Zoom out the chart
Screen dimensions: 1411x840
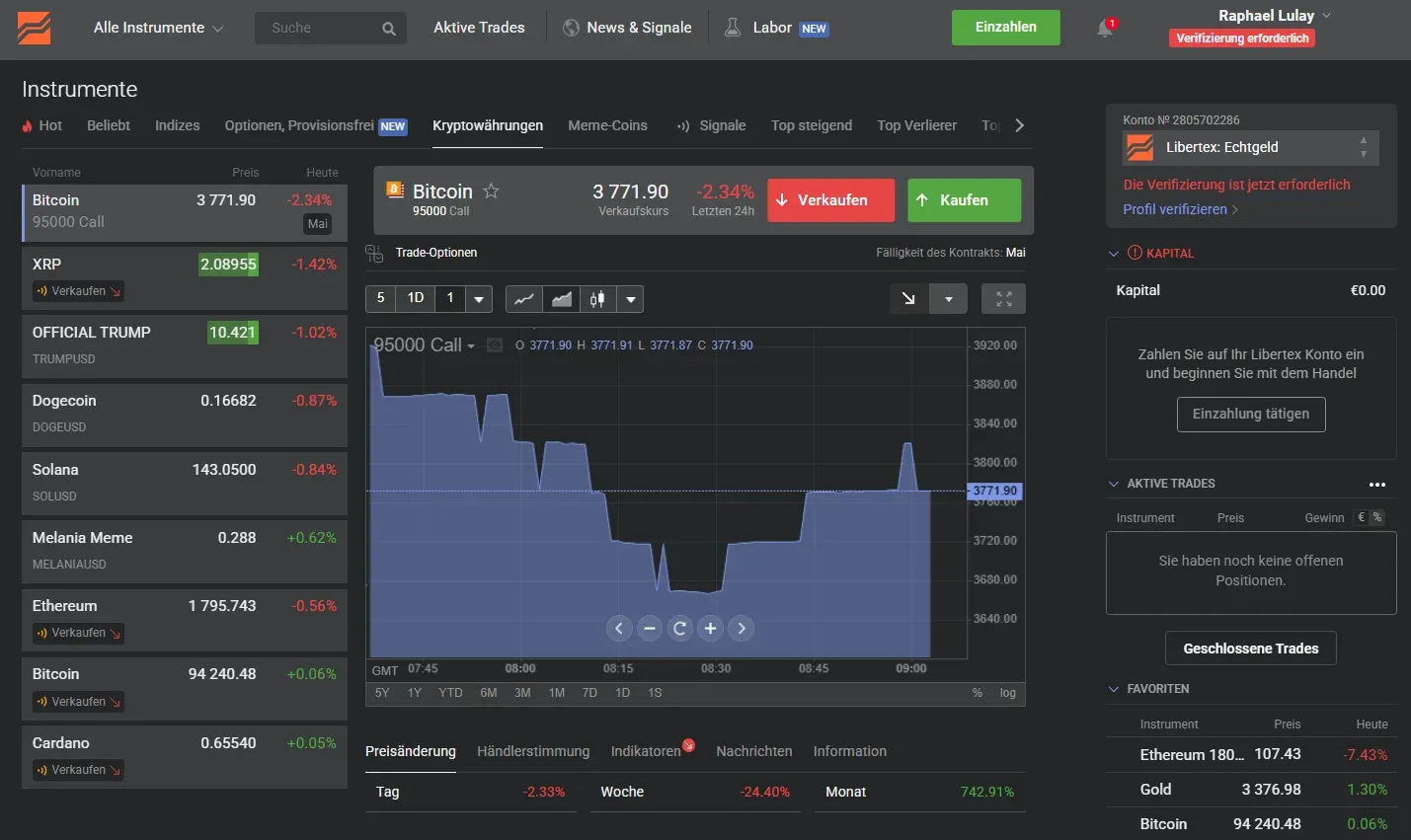click(x=650, y=628)
